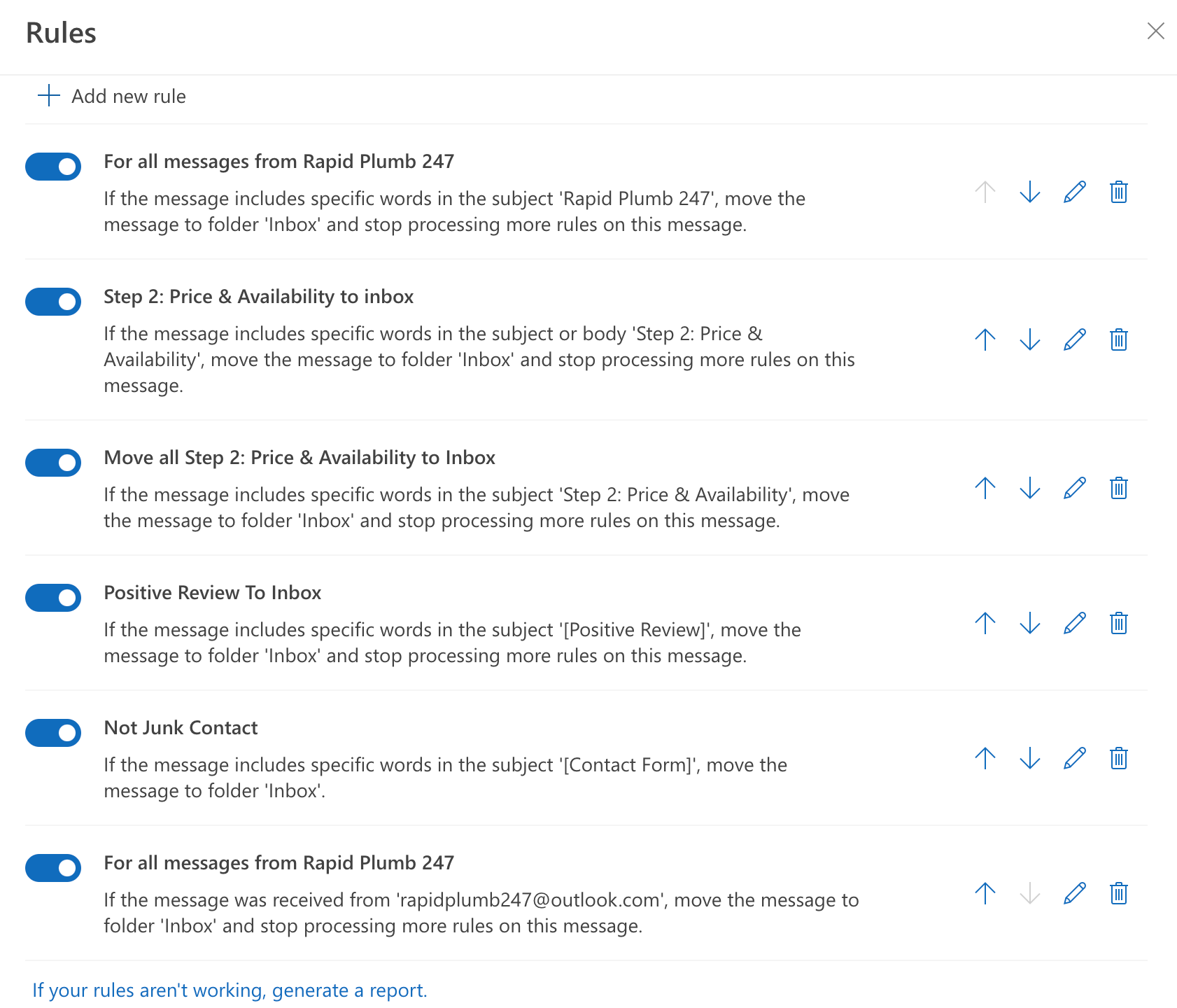Move last Rapid Plumb 247 rule up

985,893
